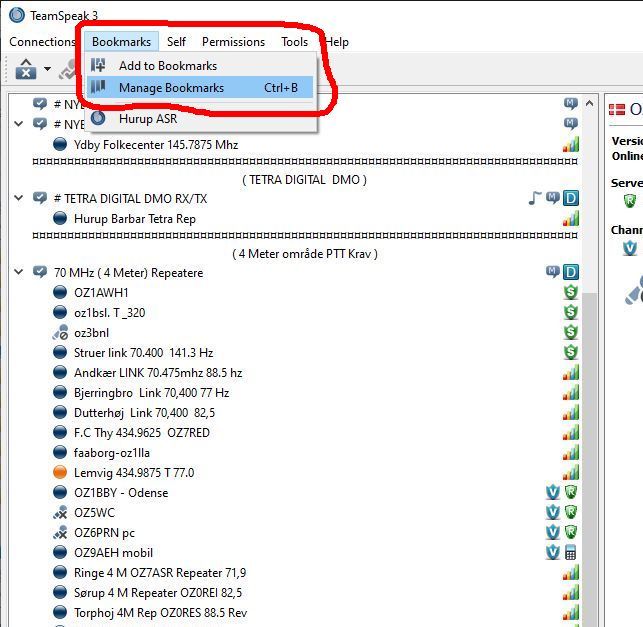Open the Connections menu

[42, 42]
